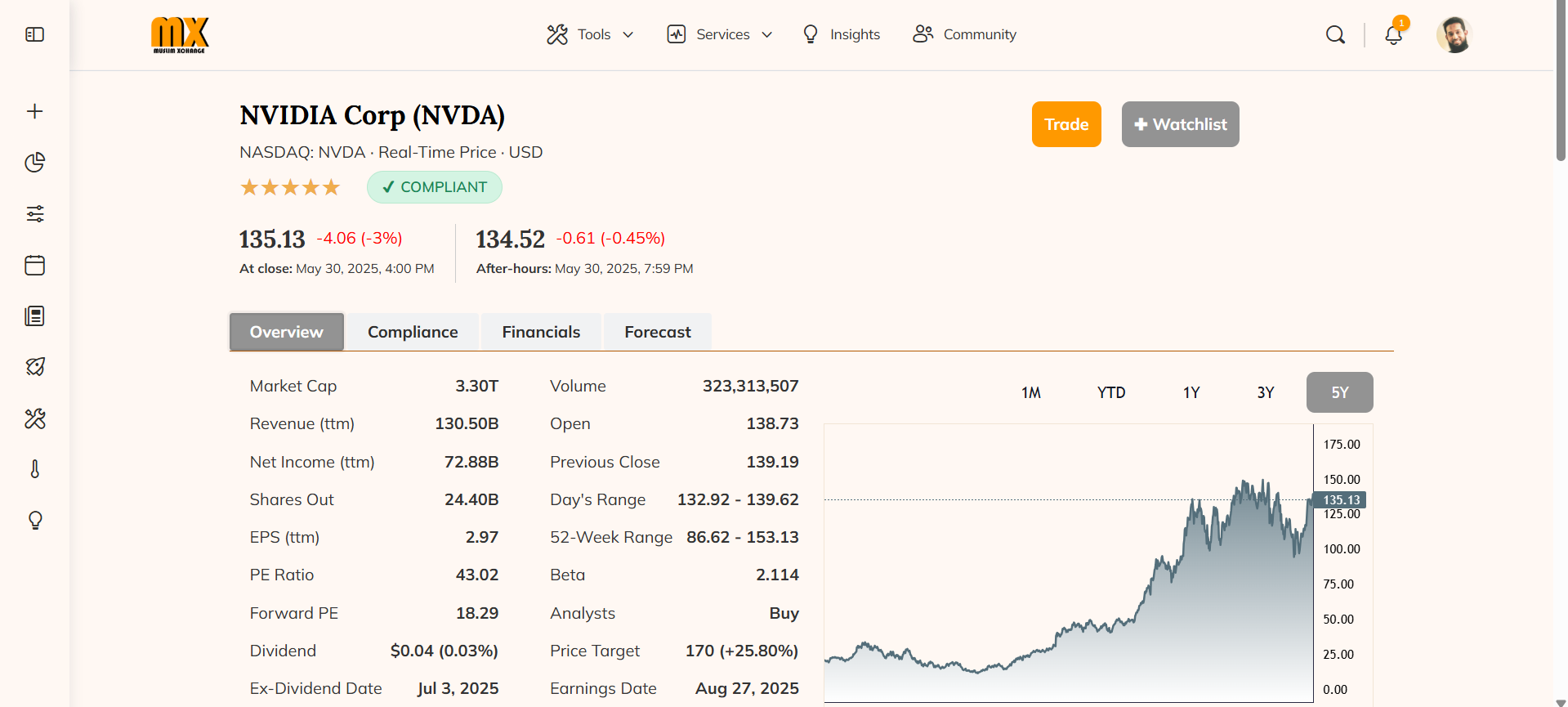Click the NVDA price chart area
The height and width of the screenshot is (707, 1568).
pyautogui.click(x=1069, y=563)
